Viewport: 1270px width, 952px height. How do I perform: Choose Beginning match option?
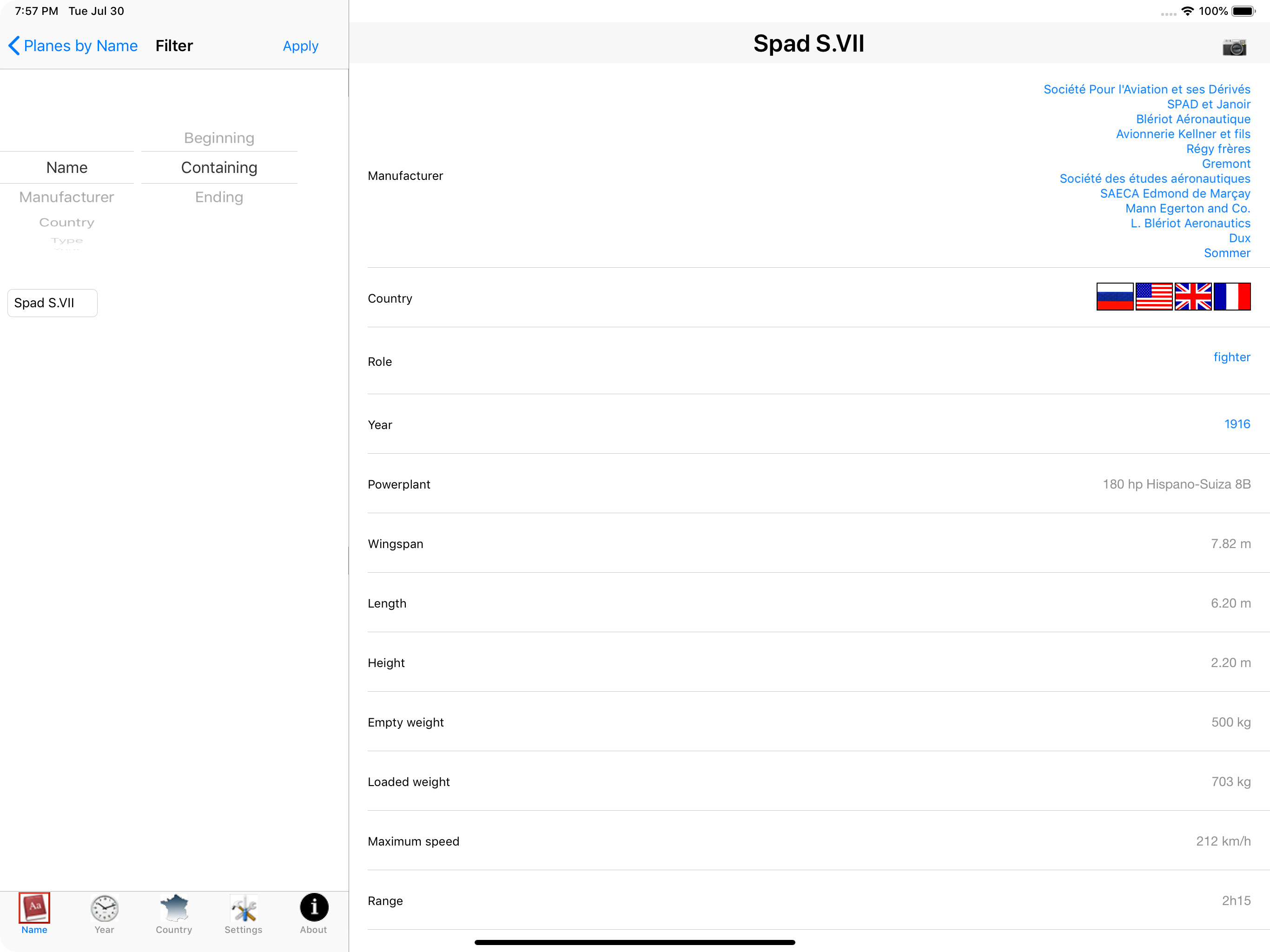pyautogui.click(x=219, y=138)
